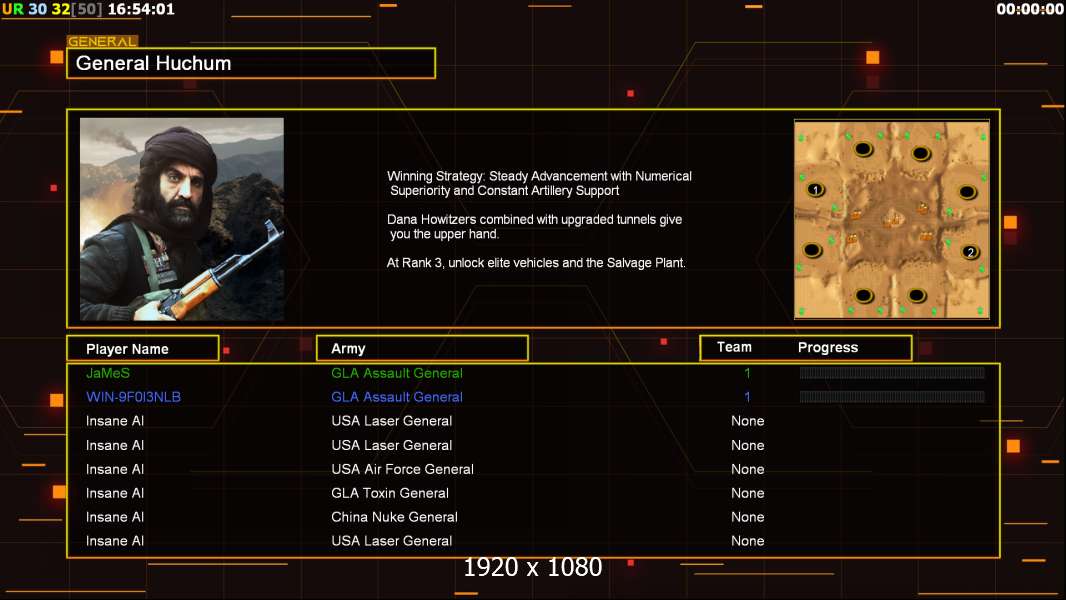This screenshot has width=1066, height=600.
Task: Open the desert map preview
Action: point(892,219)
